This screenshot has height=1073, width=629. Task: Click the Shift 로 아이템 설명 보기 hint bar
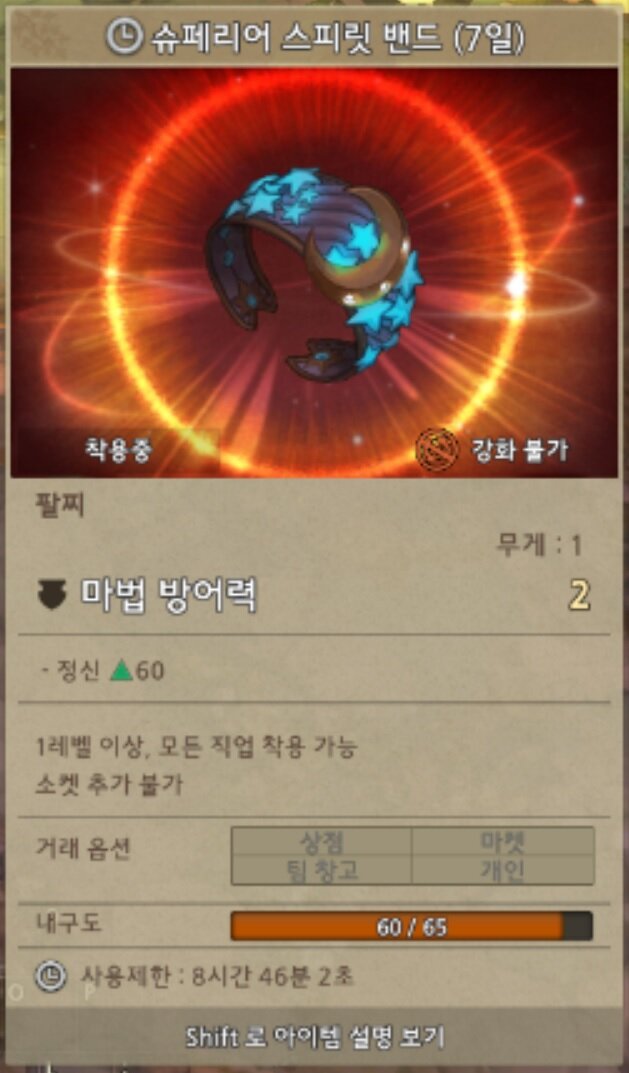[x=315, y=1037]
